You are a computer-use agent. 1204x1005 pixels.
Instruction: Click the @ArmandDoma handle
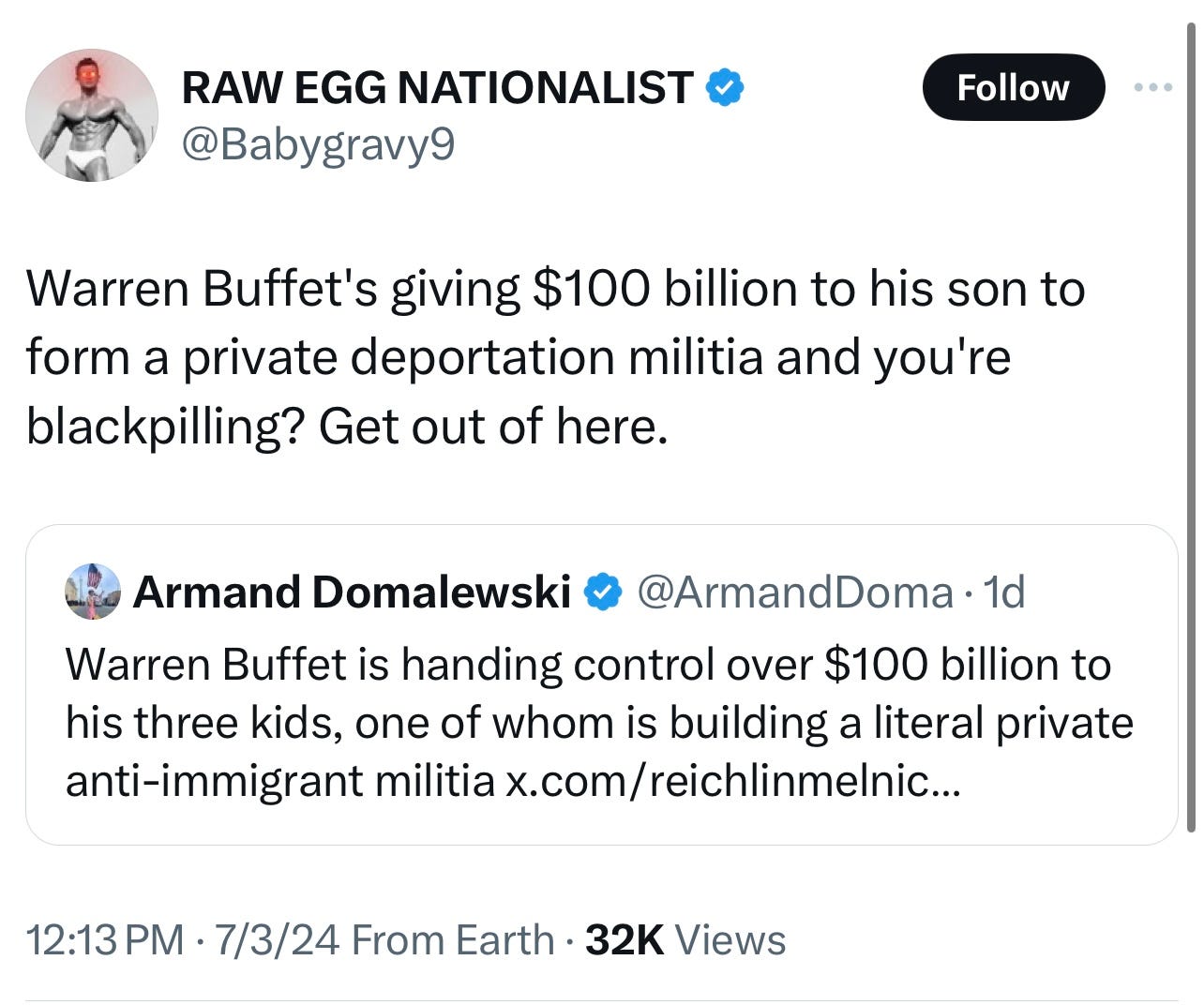point(794,592)
